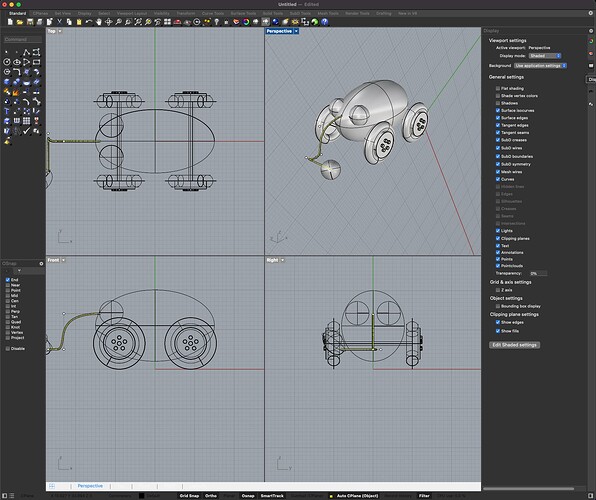Toggle the Clipping planes checkbox
Screen dimensions: 596x500
tap(498, 238)
